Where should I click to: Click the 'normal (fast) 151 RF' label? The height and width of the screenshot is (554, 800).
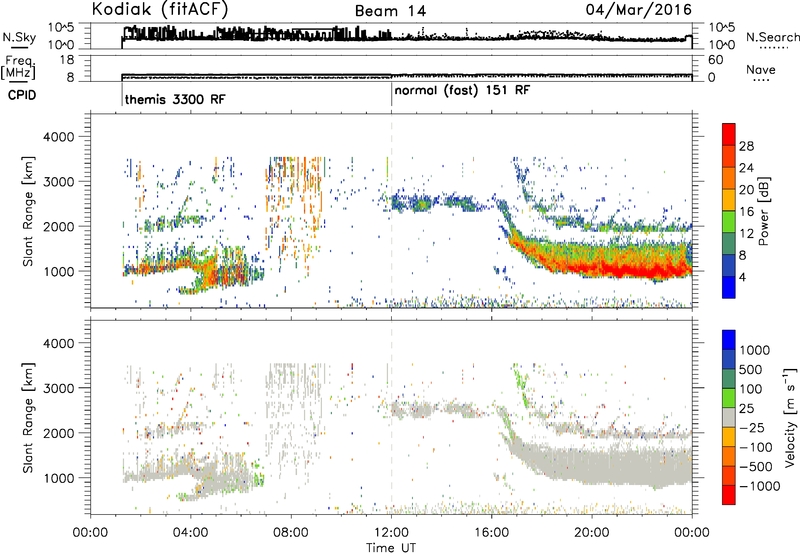(x=462, y=91)
